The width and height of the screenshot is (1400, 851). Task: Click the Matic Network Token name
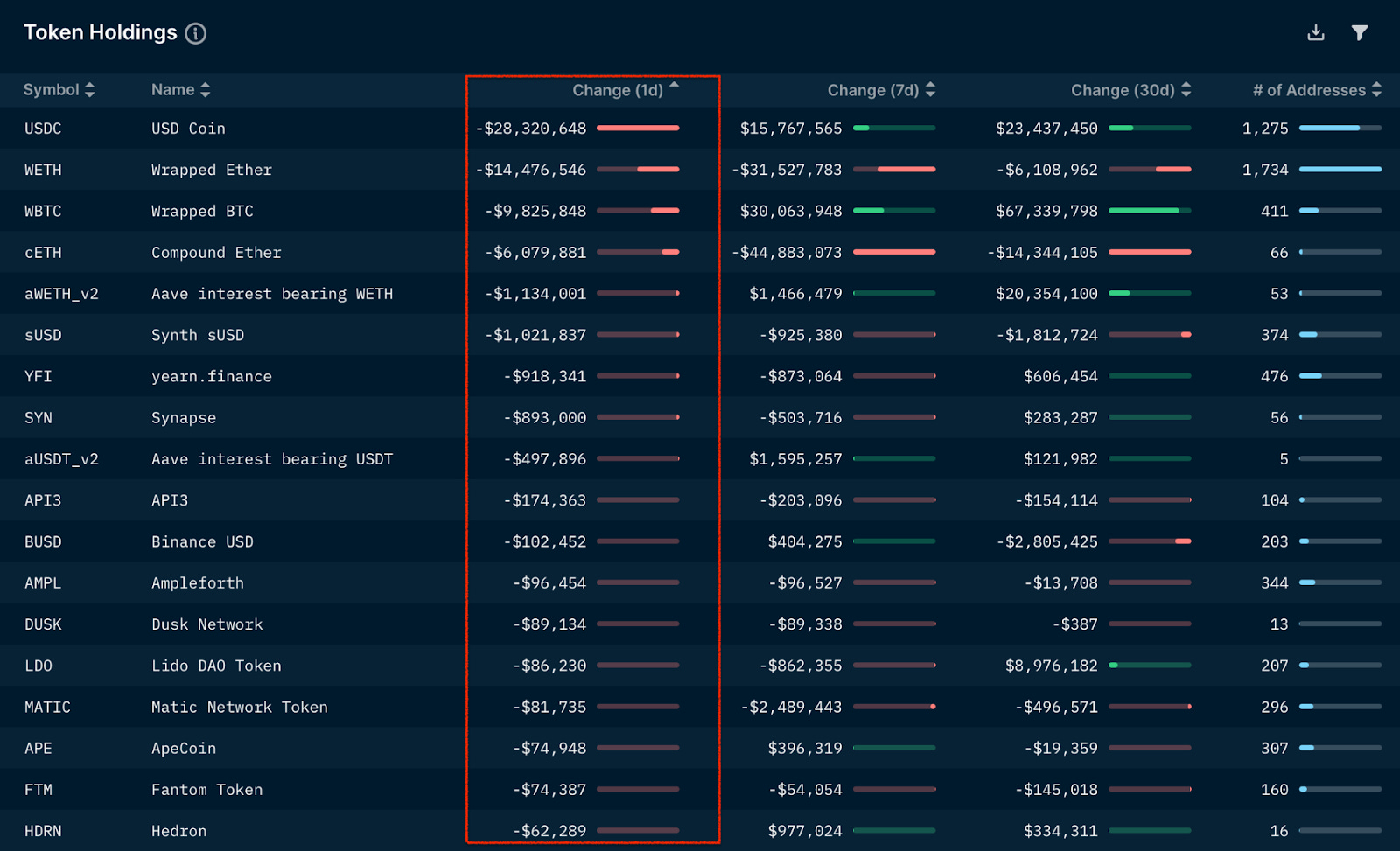pos(240,707)
